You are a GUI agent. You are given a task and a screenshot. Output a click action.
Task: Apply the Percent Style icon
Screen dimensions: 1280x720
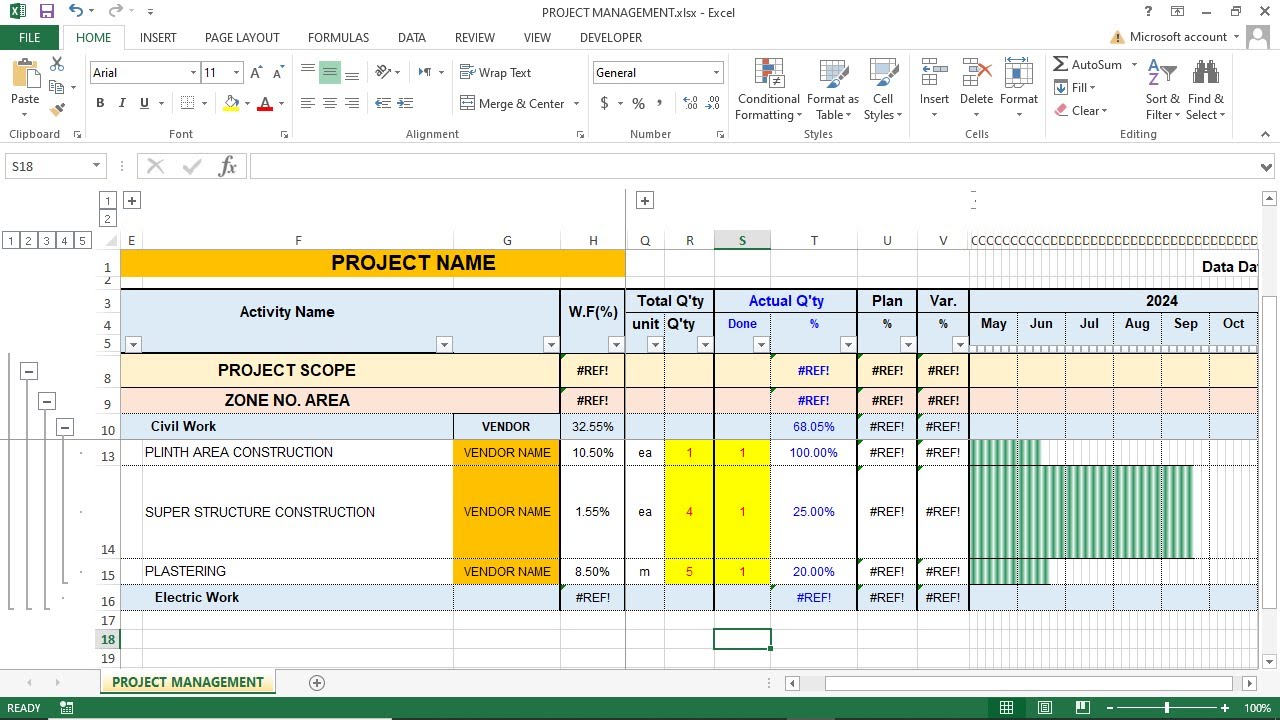638,103
